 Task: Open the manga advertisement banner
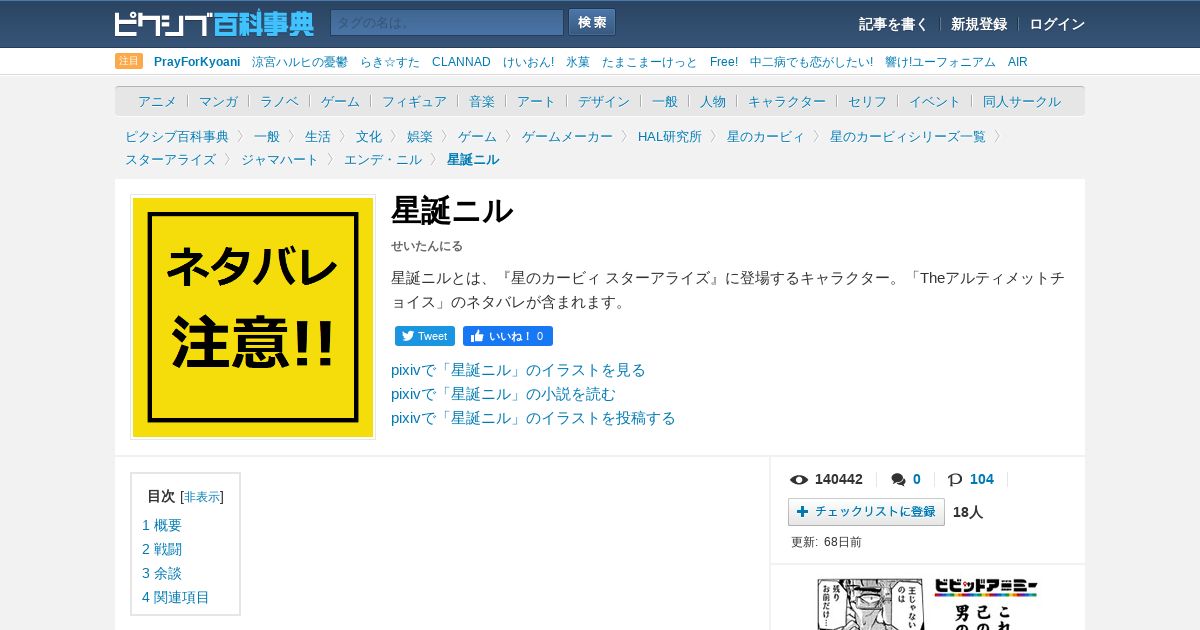(927, 603)
